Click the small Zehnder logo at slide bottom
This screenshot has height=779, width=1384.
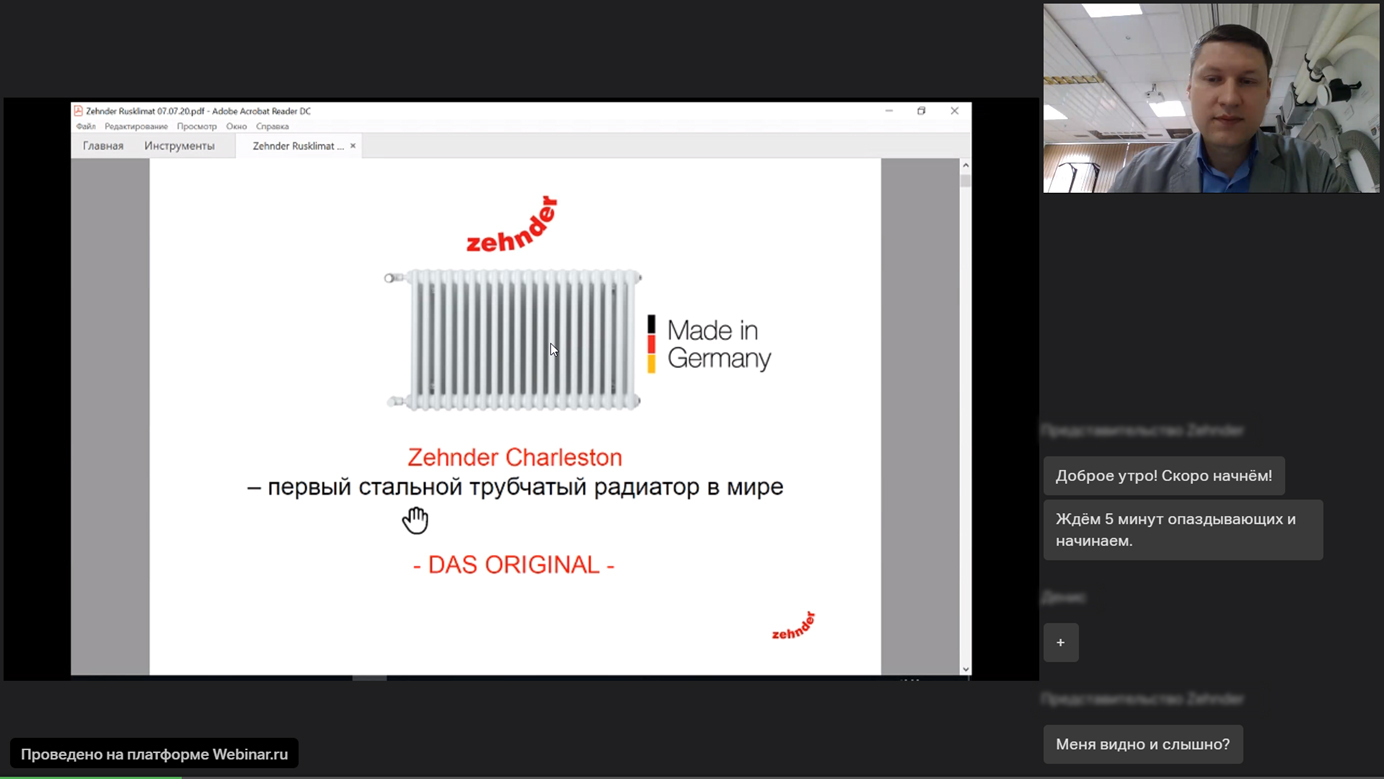point(794,626)
